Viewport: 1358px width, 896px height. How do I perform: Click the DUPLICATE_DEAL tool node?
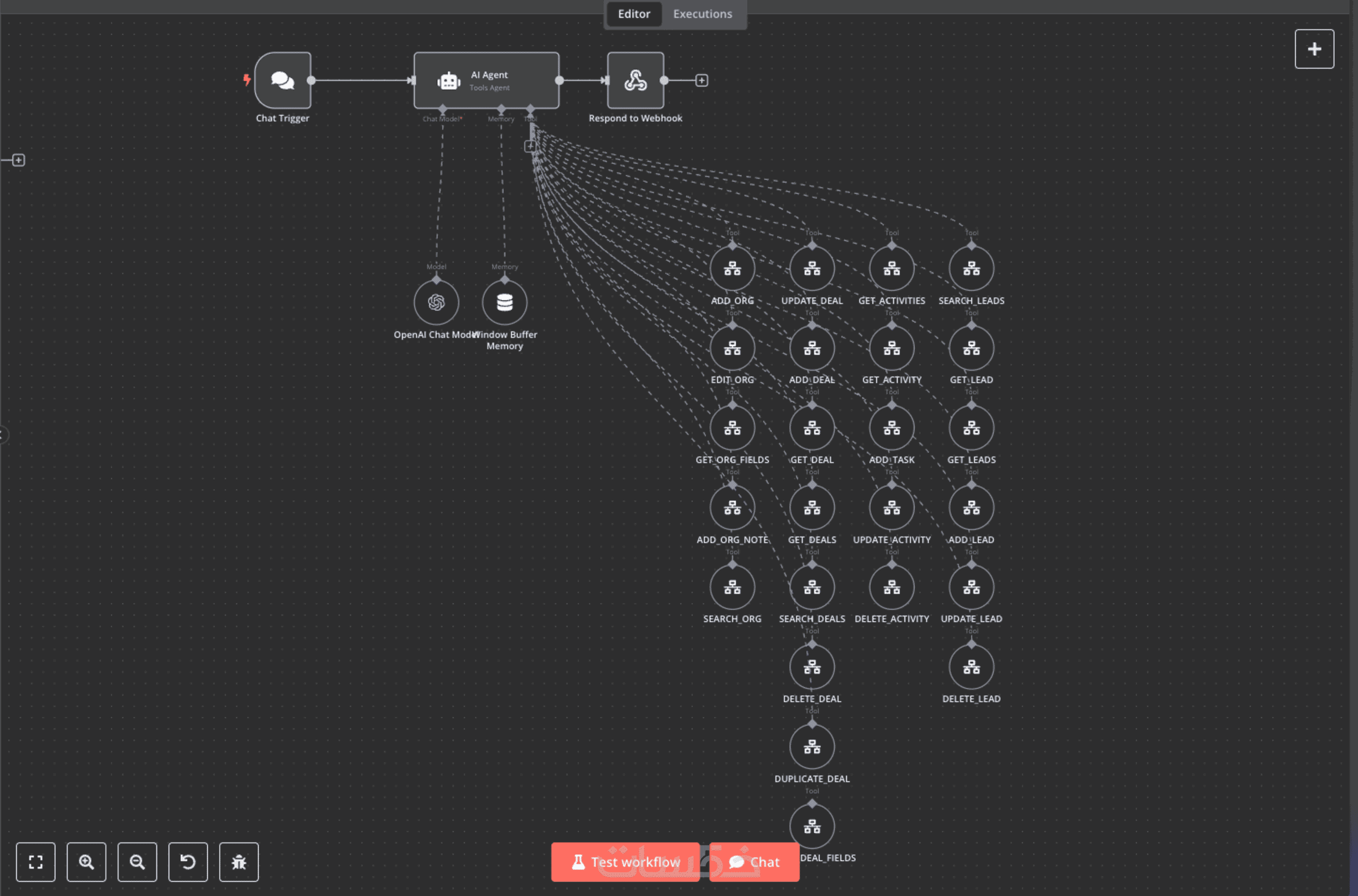[x=812, y=747]
